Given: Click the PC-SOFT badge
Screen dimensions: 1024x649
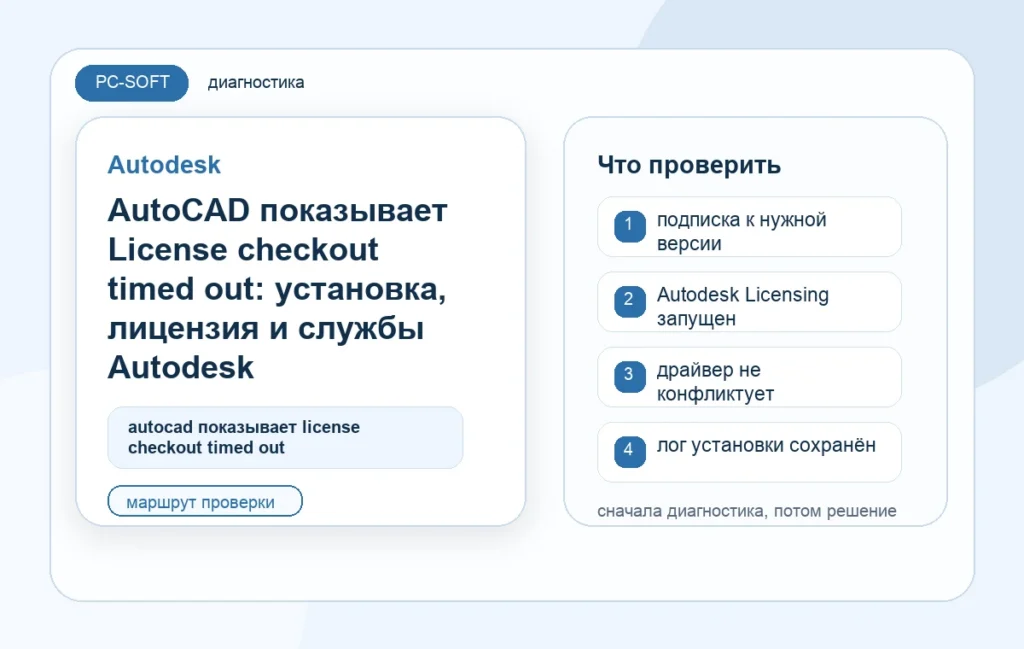Looking at the screenshot, I should tap(132, 83).
